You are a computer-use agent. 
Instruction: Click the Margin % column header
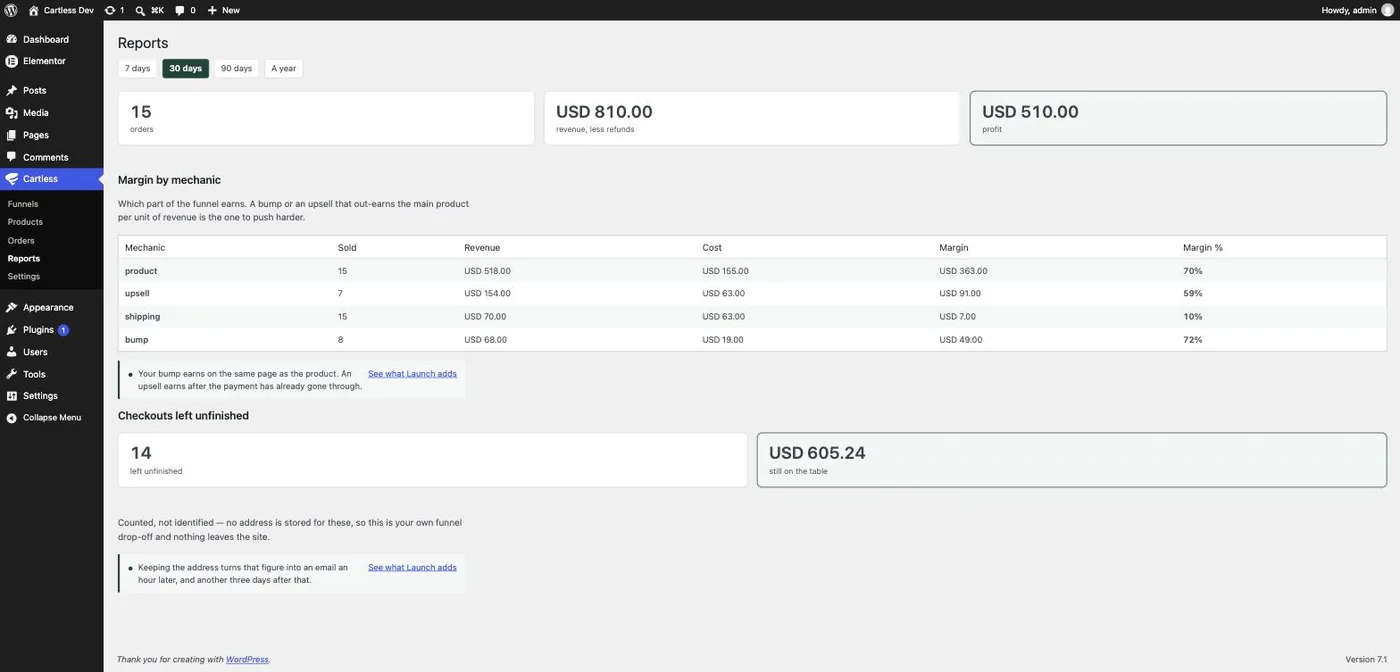pyautogui.click(x=1203, y=247)
